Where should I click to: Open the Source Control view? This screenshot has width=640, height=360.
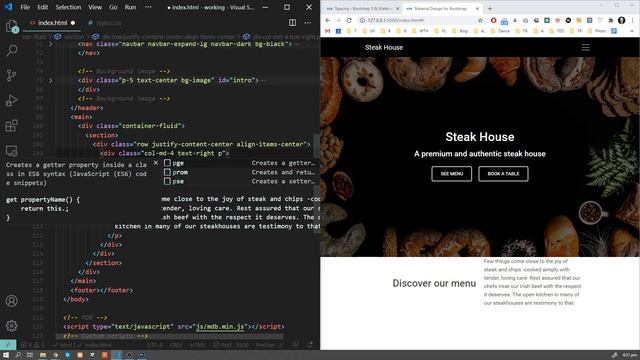click(x=12, y=76)
